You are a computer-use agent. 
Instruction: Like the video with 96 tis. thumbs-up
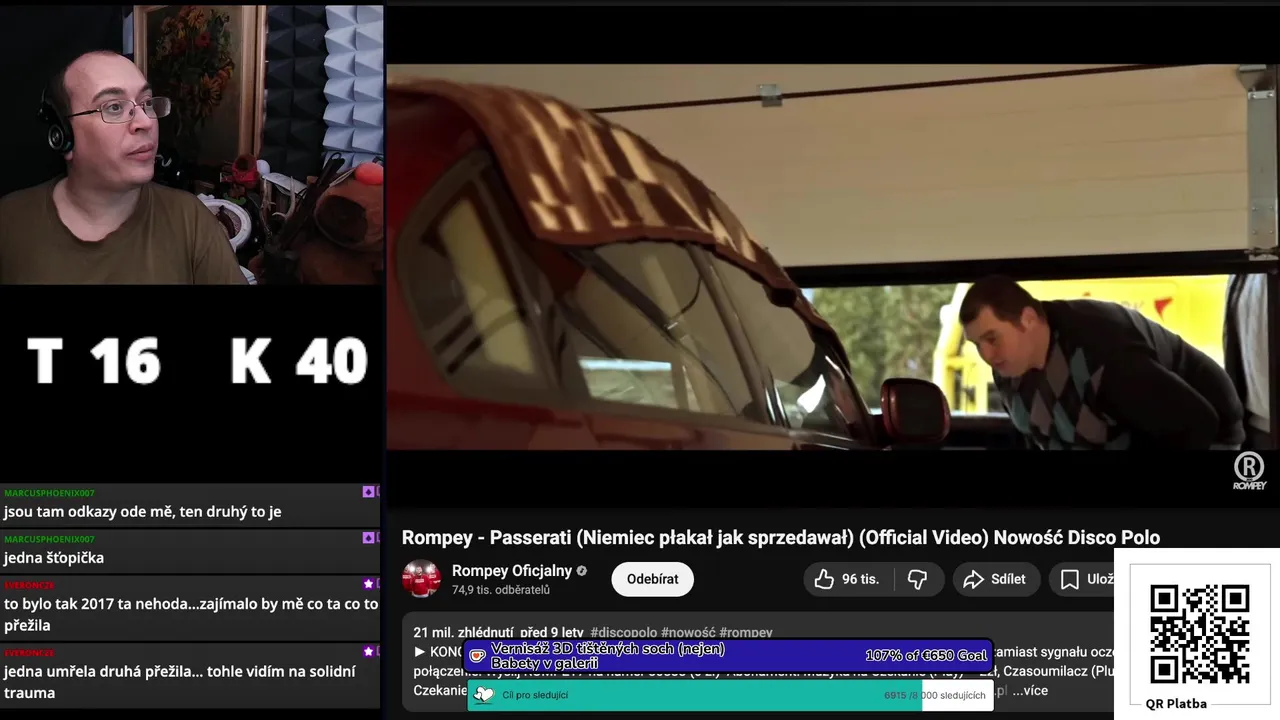[x=847, y=579]
